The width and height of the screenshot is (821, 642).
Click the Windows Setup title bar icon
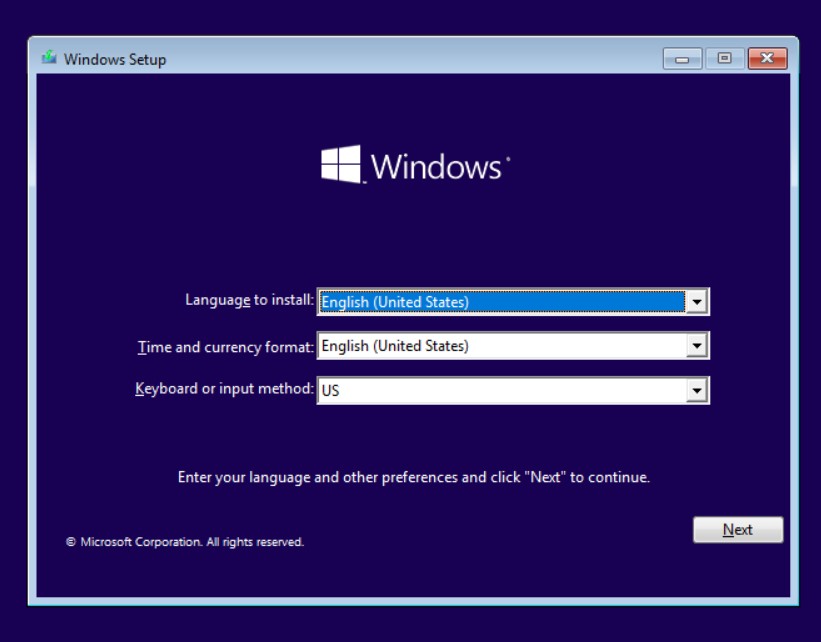[x=49, y=58]
